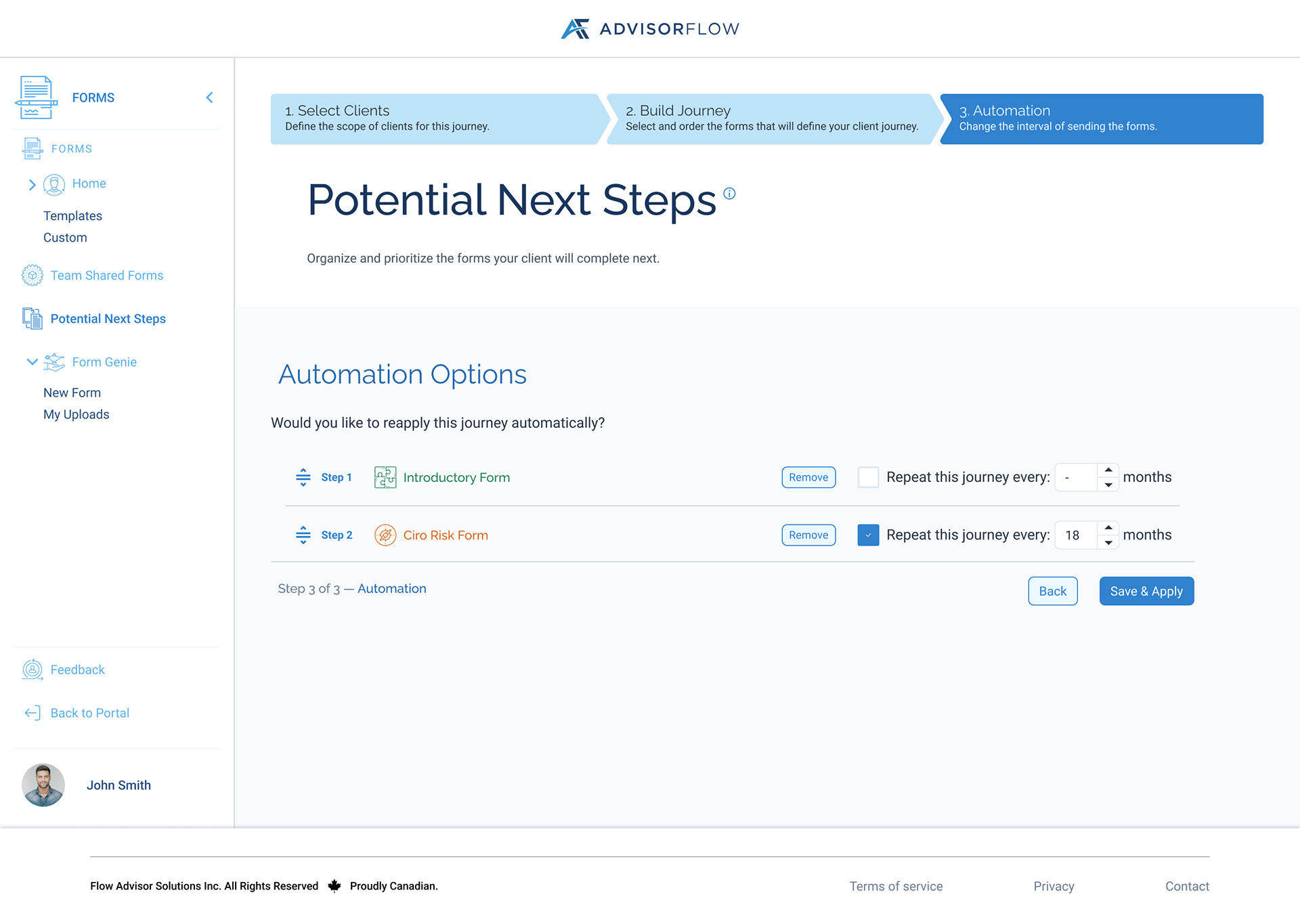Click the info icon beside Potential Next Steps
Viewport: 1300px width, 924px height.
[x=729, y=193]
